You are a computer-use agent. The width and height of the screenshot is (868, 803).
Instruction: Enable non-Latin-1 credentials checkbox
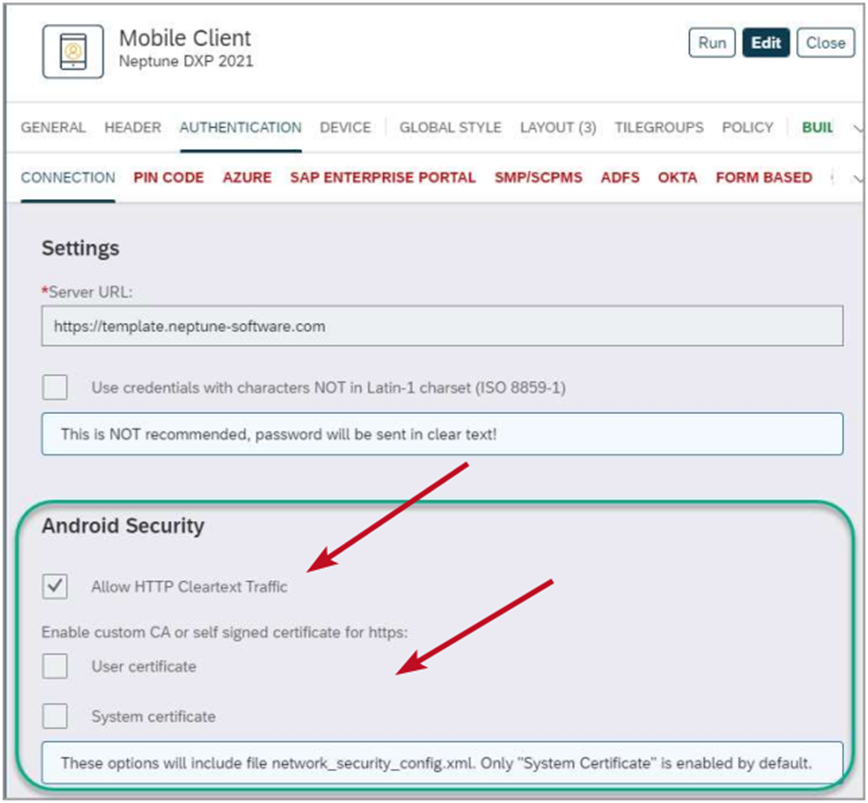(55, 387)
